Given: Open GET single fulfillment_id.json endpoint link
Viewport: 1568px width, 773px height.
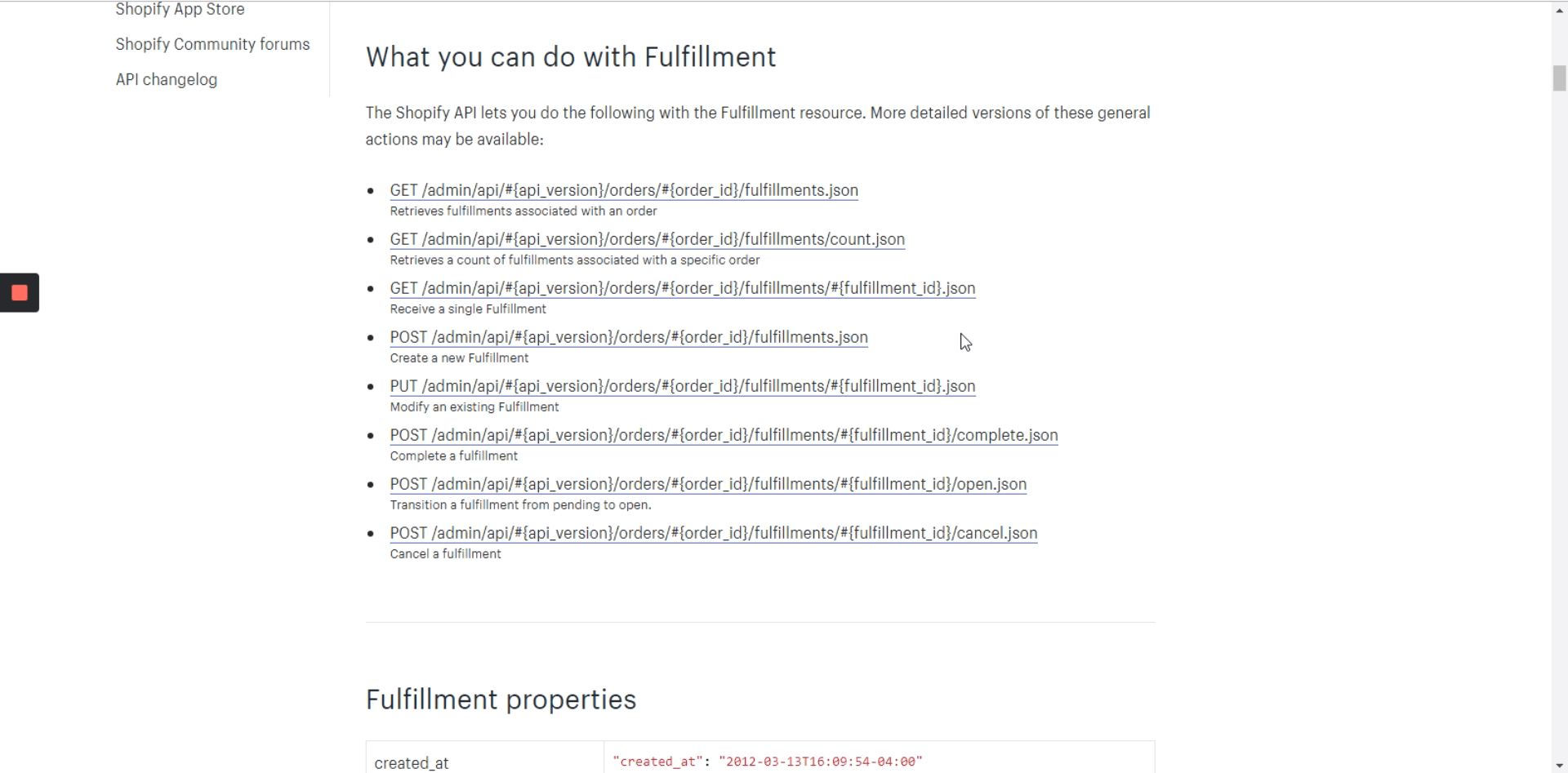Looking at the screenshot, I should 683,288.
